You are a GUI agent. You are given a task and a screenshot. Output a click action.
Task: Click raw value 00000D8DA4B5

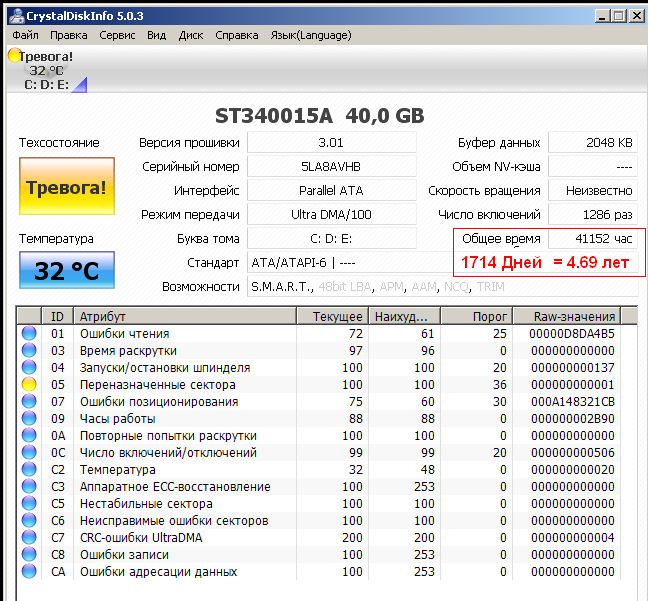coord(572,334)
